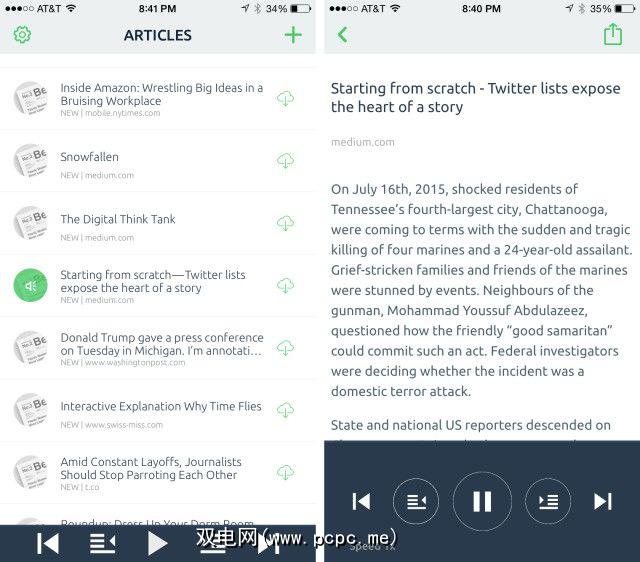Tap thumbnail of Inside Amazon article

(x=31, y=98)
